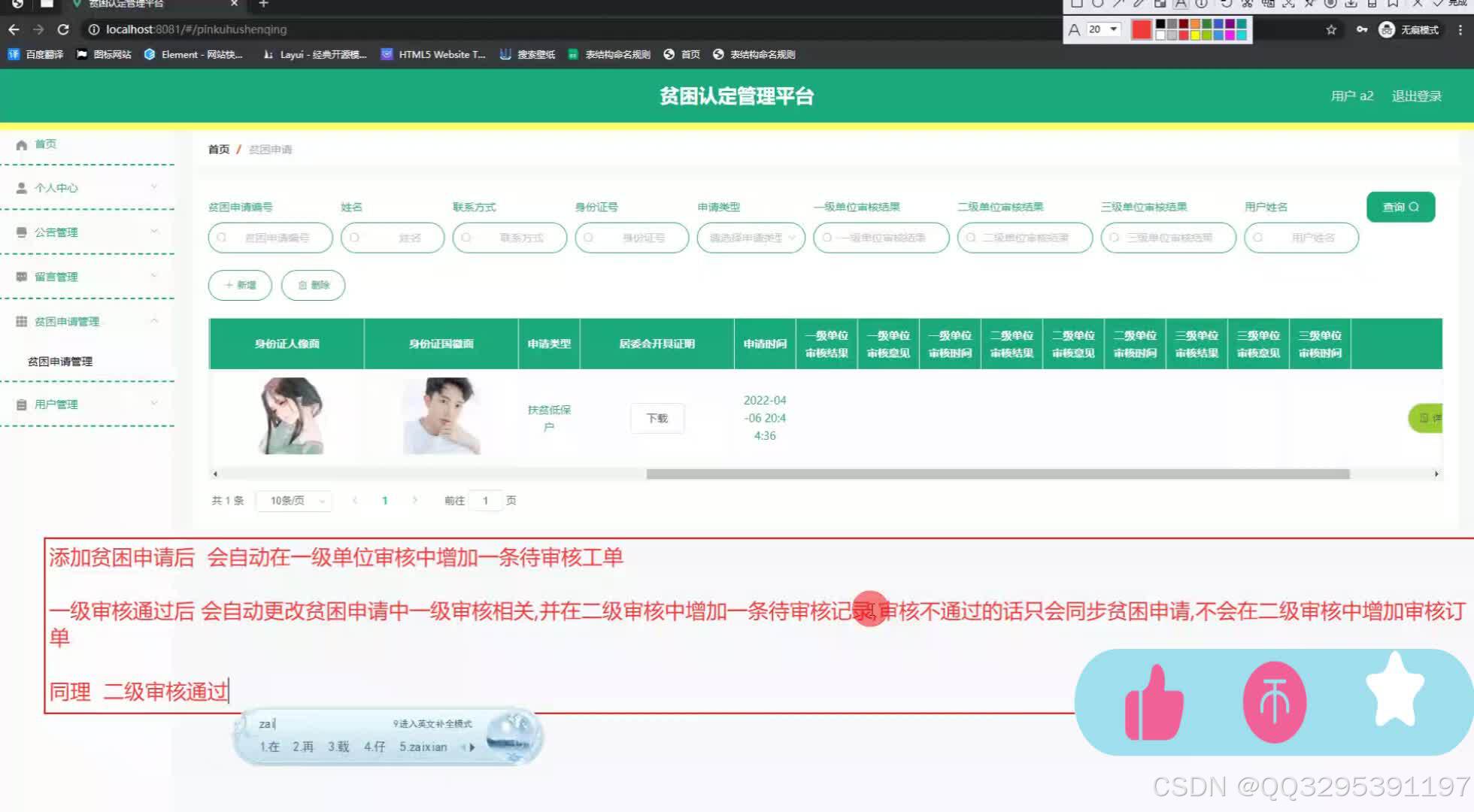Pick the black color swatch

(x=1160, y=24)
